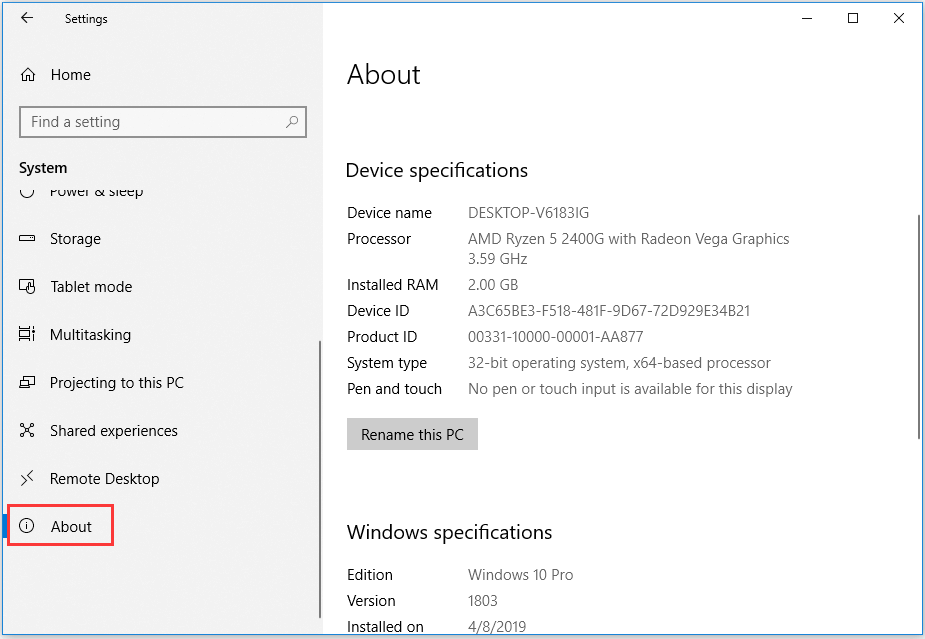Click the Device ID value text
Image resolution: width=925 pixels, height=639 pixels.
pos(608,311)
